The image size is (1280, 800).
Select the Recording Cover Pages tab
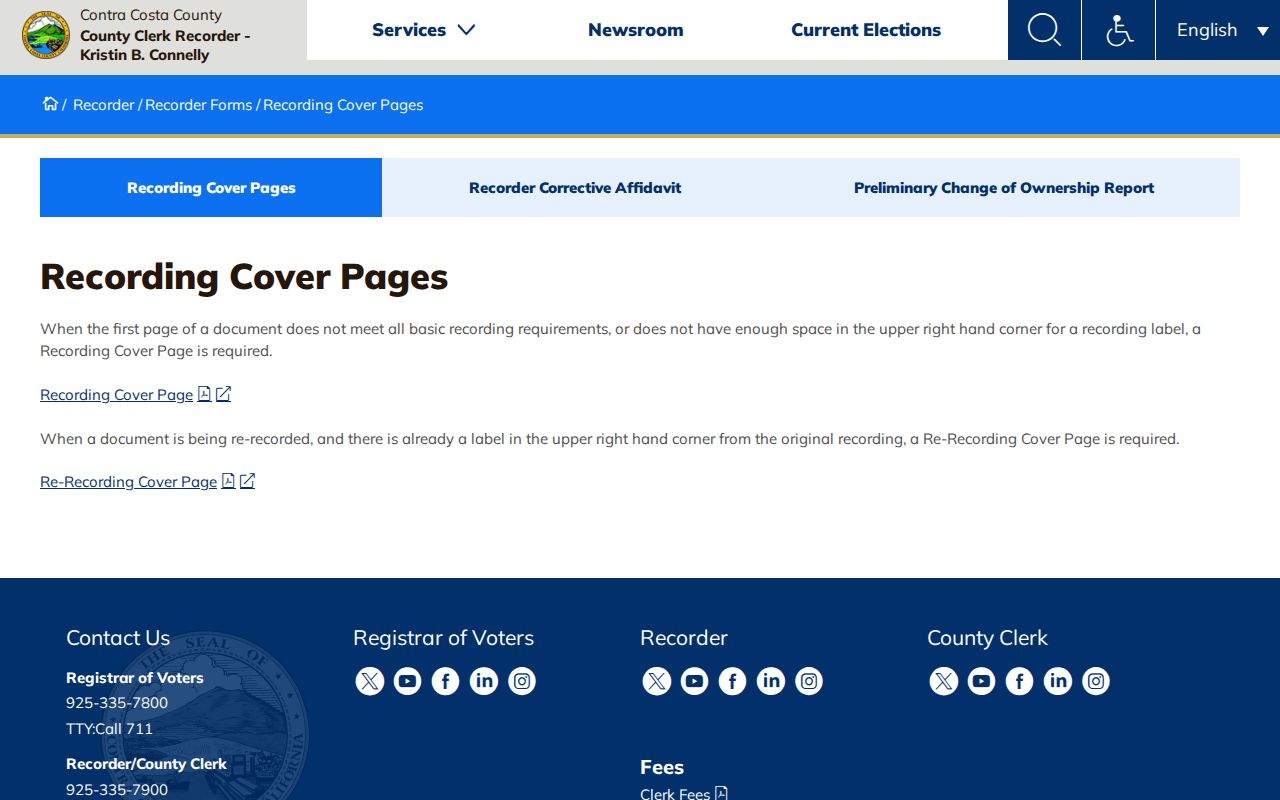coord(211,188)
